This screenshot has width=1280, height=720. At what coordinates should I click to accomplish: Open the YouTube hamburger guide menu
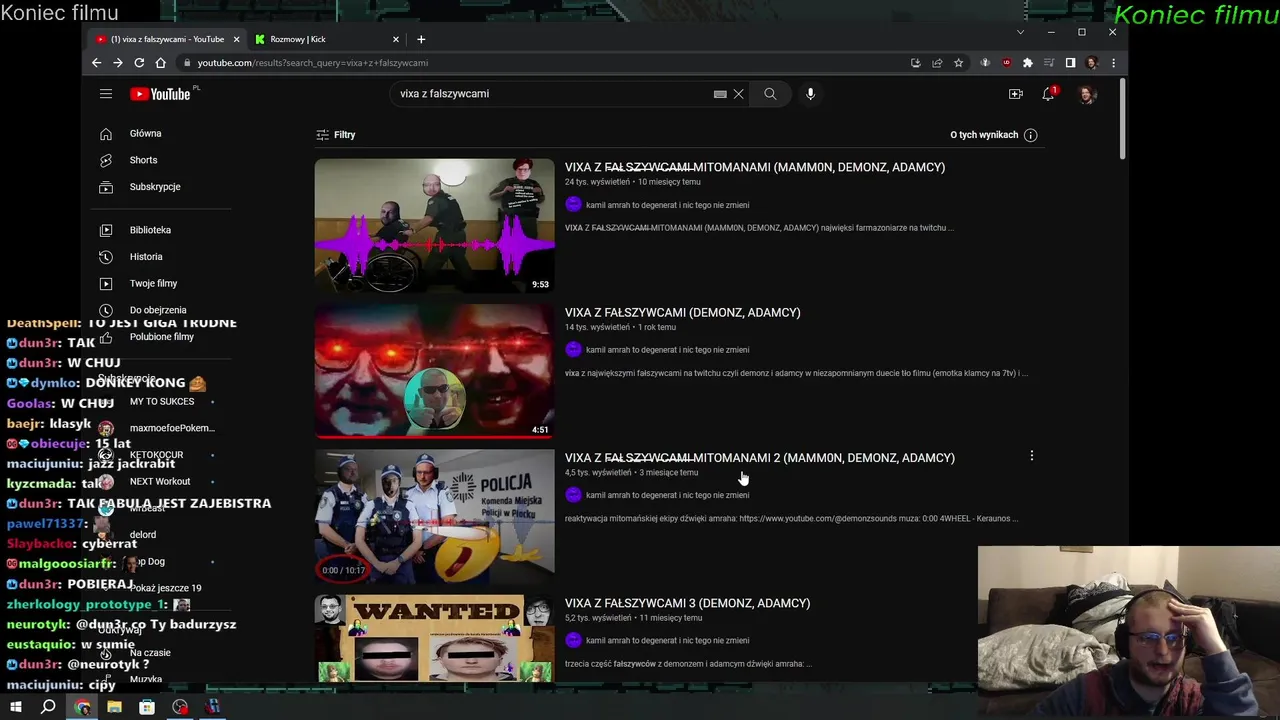pyautogui.click(x=106, y=94)
